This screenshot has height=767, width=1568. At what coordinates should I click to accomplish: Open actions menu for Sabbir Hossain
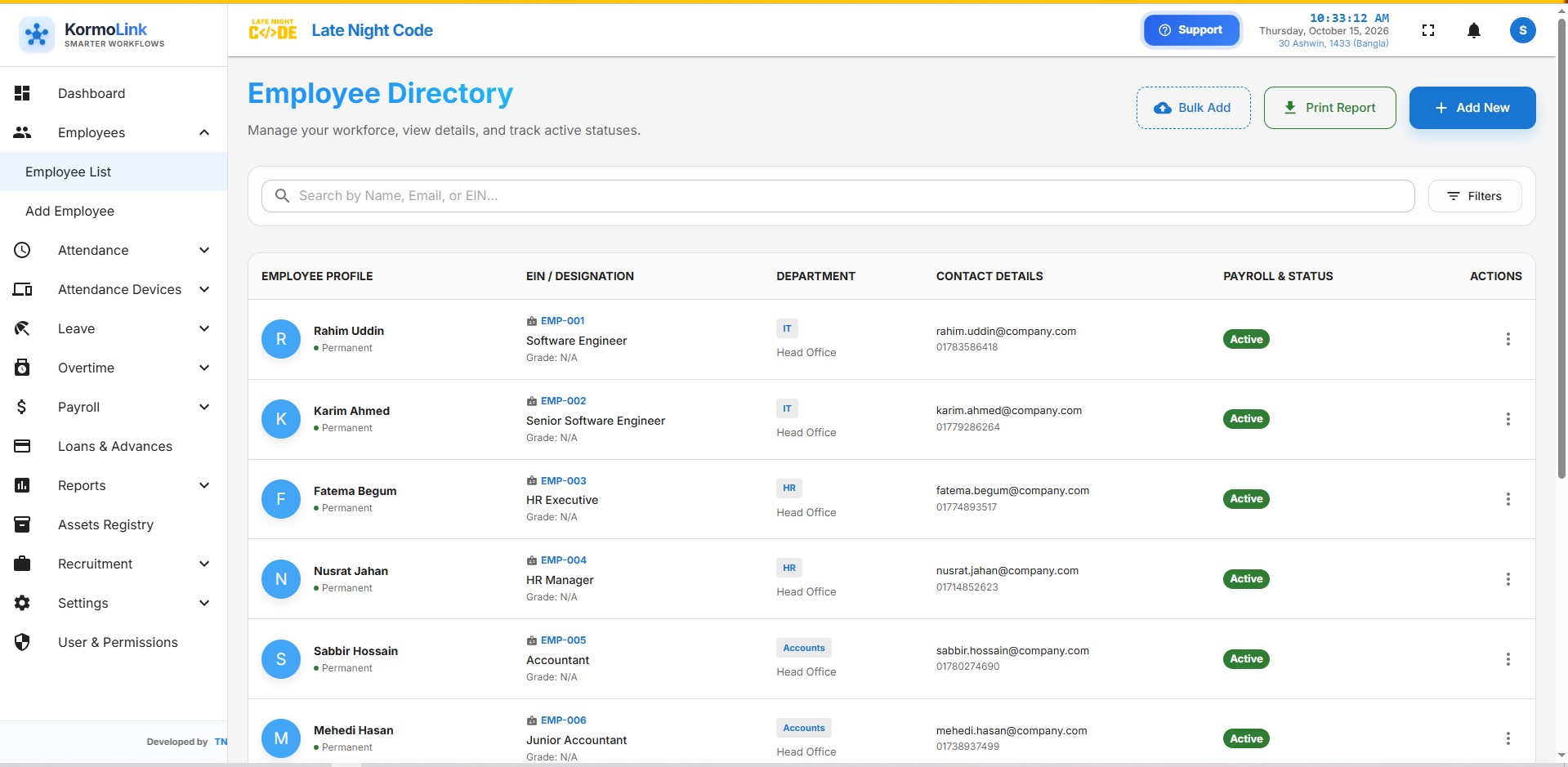tap(1508, 659)
